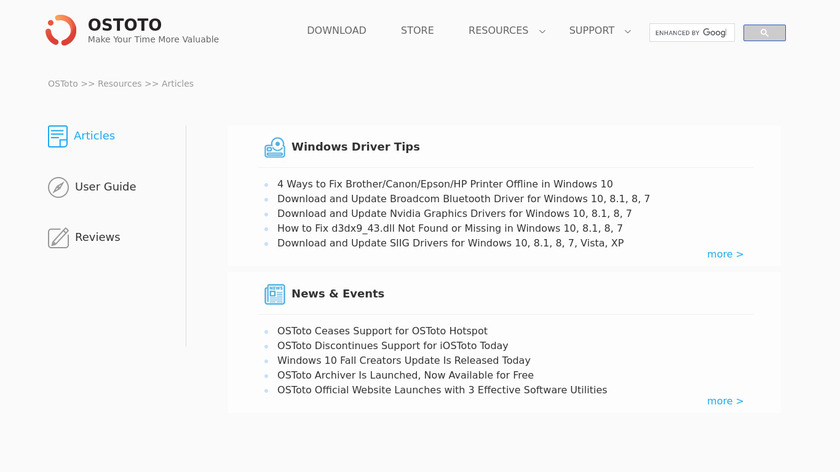
Task: Open the Nvidia Graphics Drivers article
Action: tap(454, 213)
